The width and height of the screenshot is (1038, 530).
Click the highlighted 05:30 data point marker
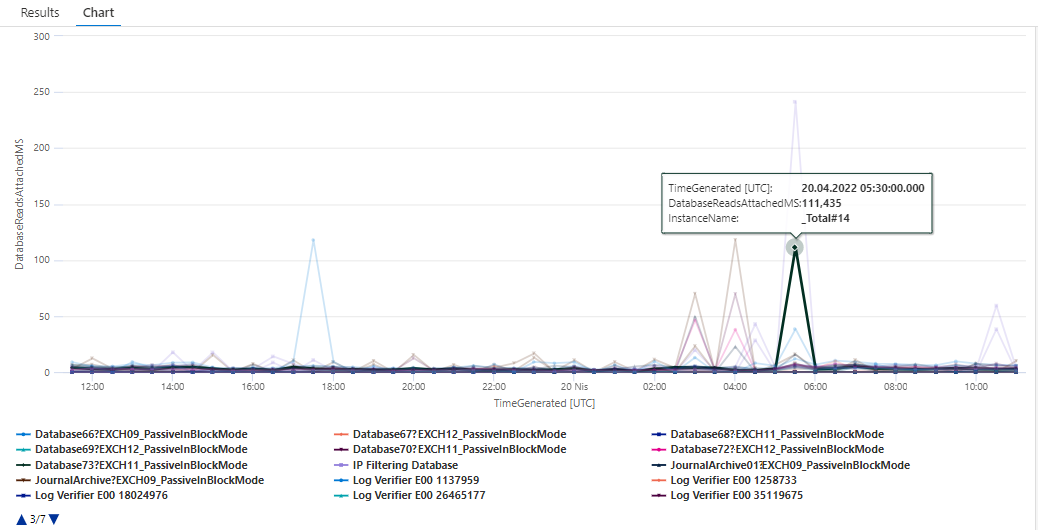click(794, 247)
